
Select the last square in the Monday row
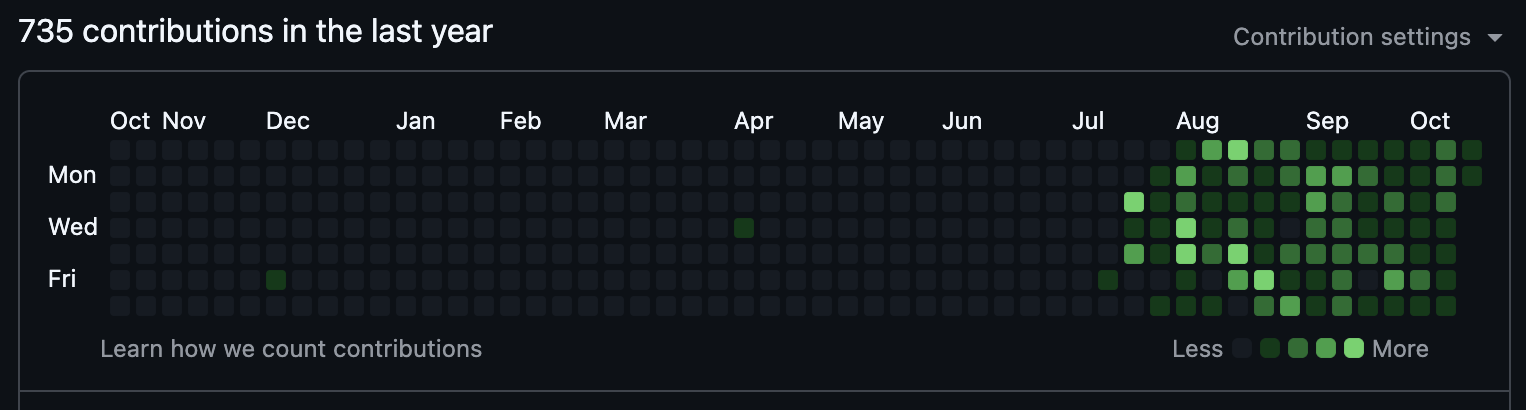click(1472, 176)
